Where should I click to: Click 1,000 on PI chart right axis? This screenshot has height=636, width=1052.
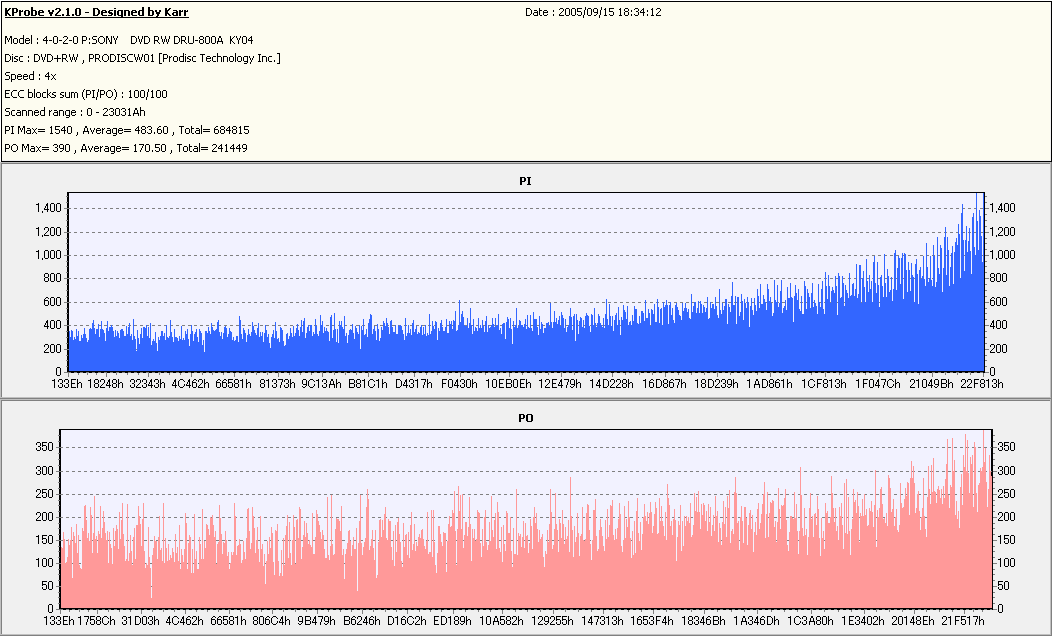click(1002, 255)
